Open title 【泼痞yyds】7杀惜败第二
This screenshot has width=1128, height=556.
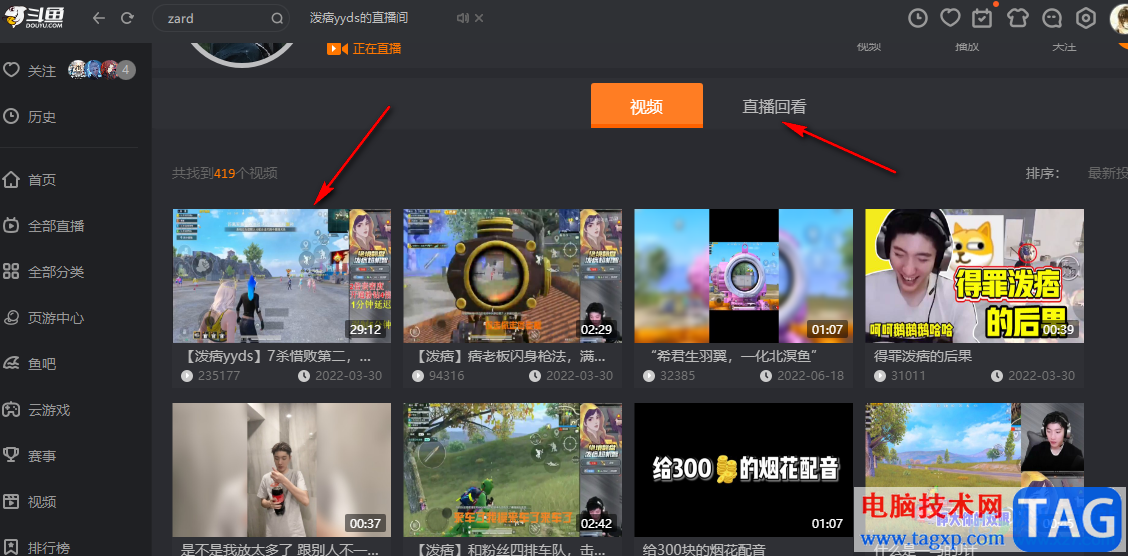coord(275,356)
